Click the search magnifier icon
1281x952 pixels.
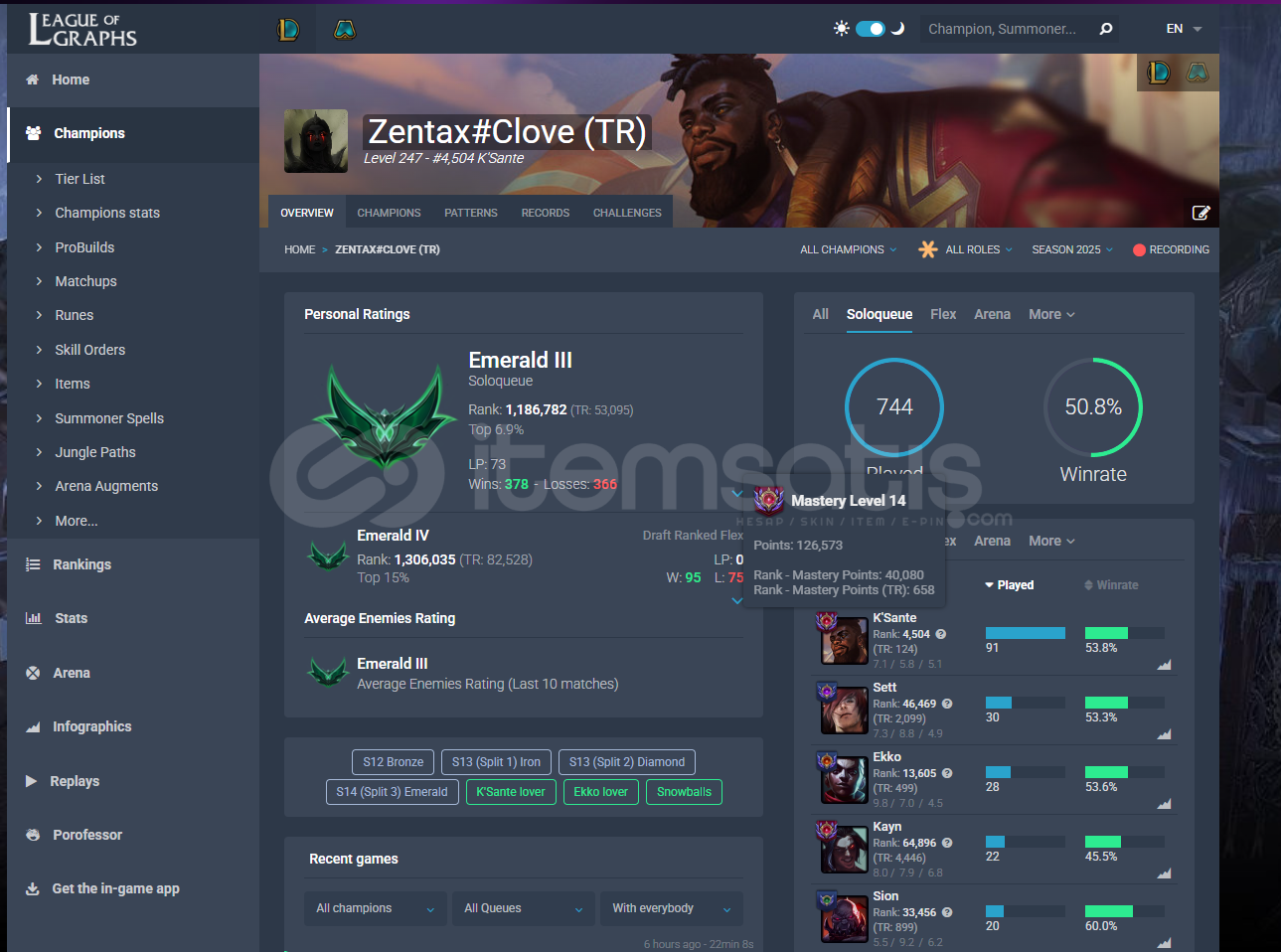1105,29
